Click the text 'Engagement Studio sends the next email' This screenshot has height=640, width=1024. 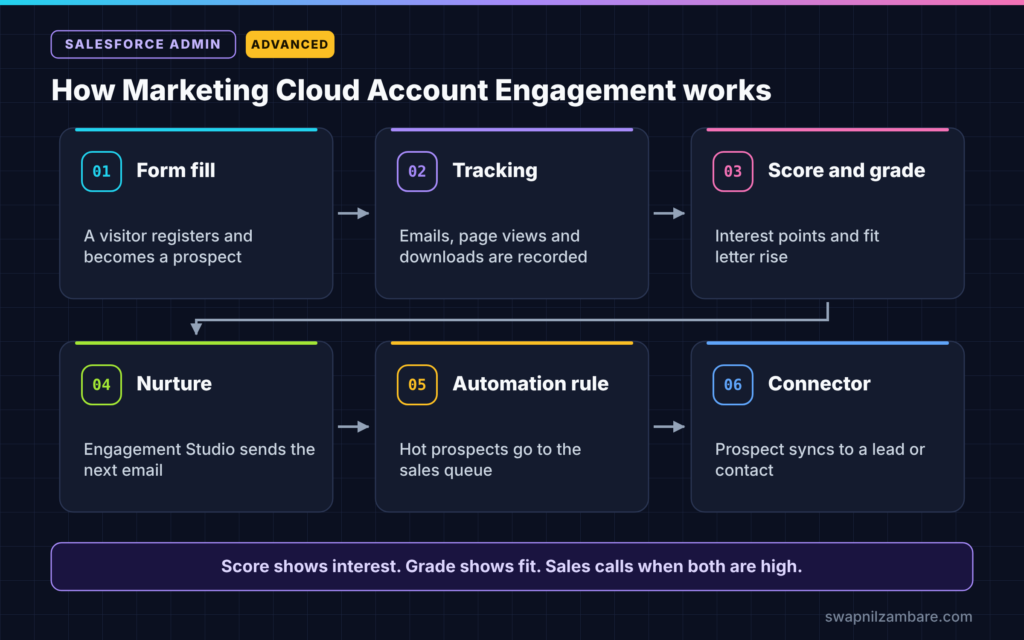point(199,460)
